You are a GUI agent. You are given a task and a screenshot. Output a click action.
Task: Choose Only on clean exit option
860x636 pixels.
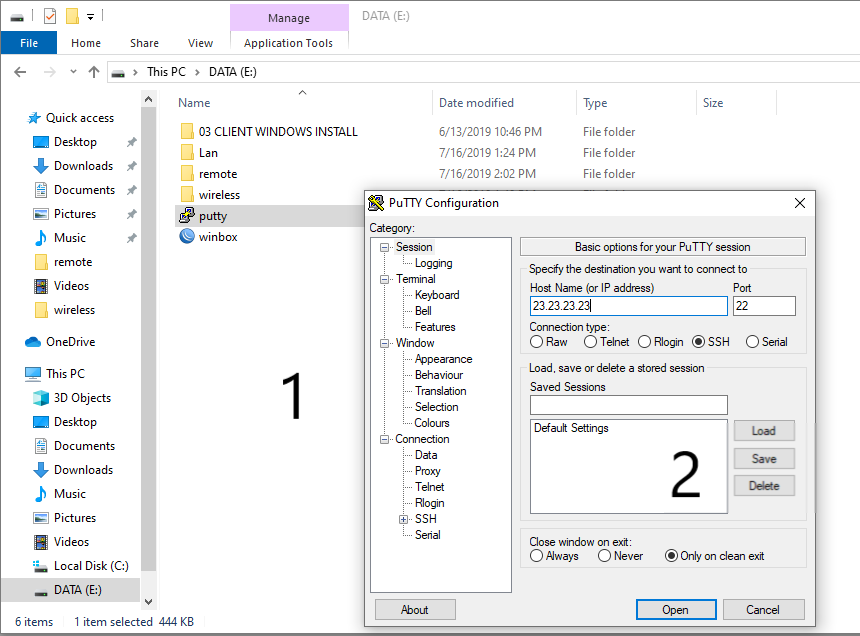[671, 556]
